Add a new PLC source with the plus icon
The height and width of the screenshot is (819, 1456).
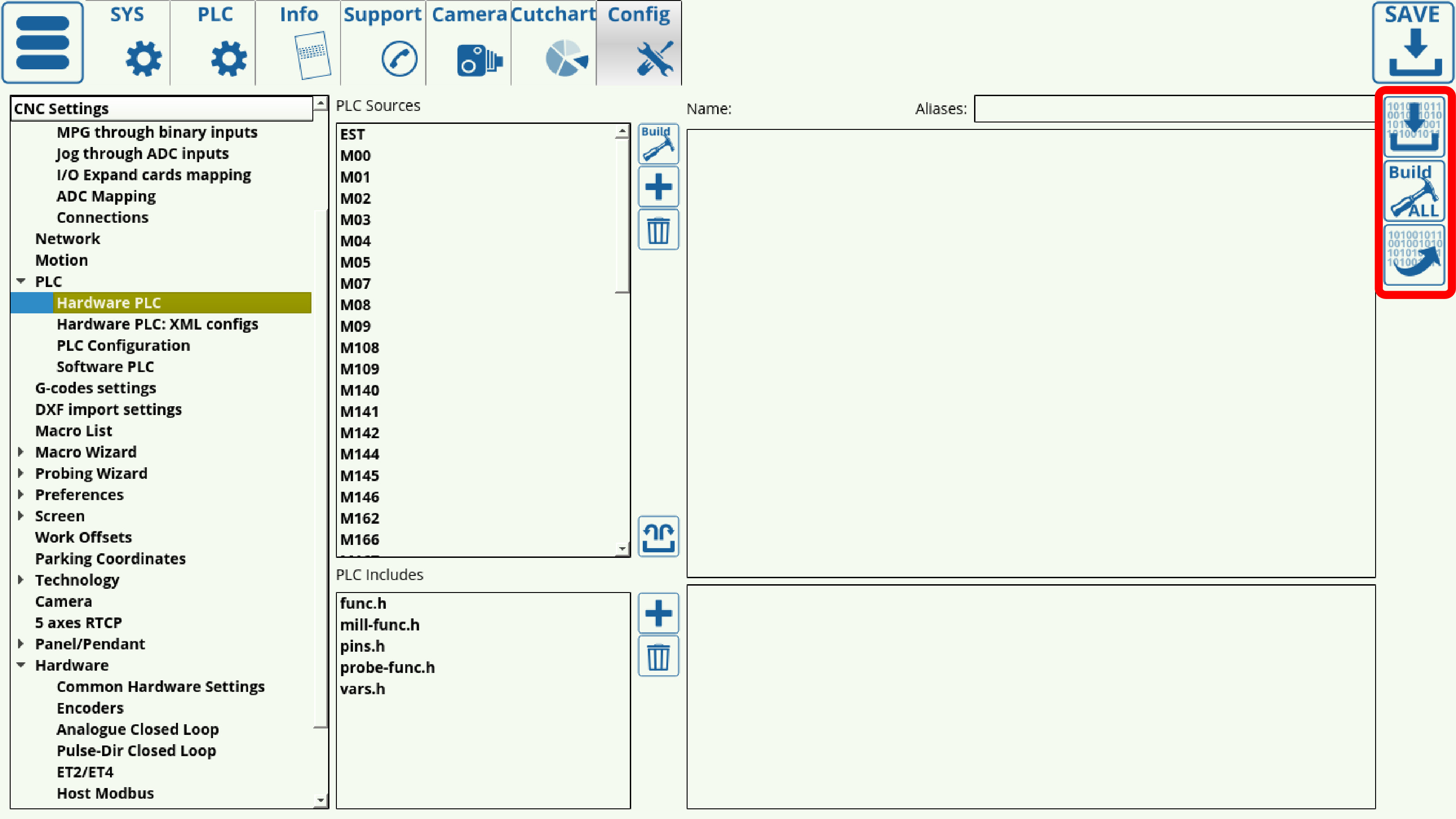point(658,187)
